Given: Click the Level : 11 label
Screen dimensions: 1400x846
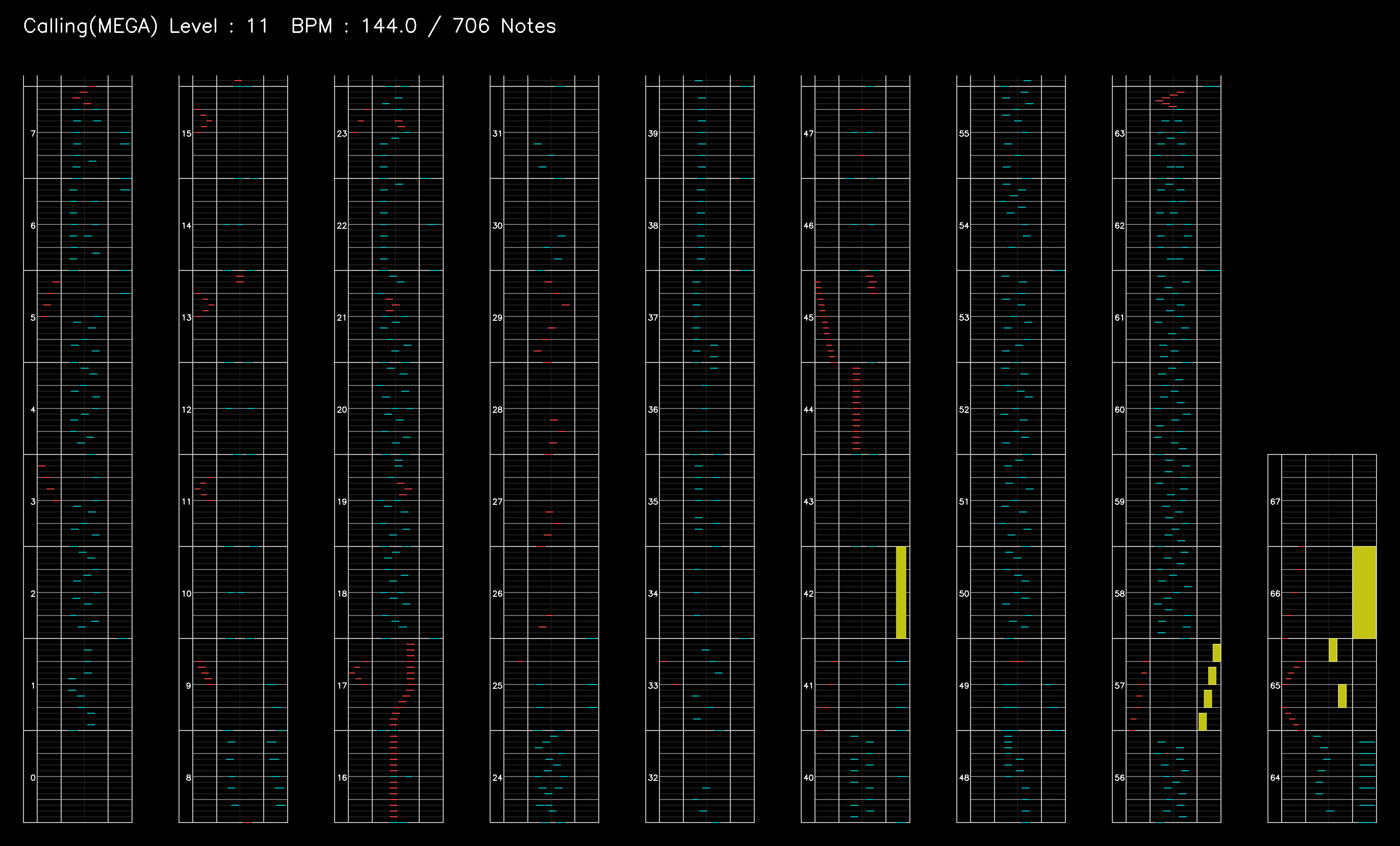Looking at the screenshot, I should (x=219, y=26).
